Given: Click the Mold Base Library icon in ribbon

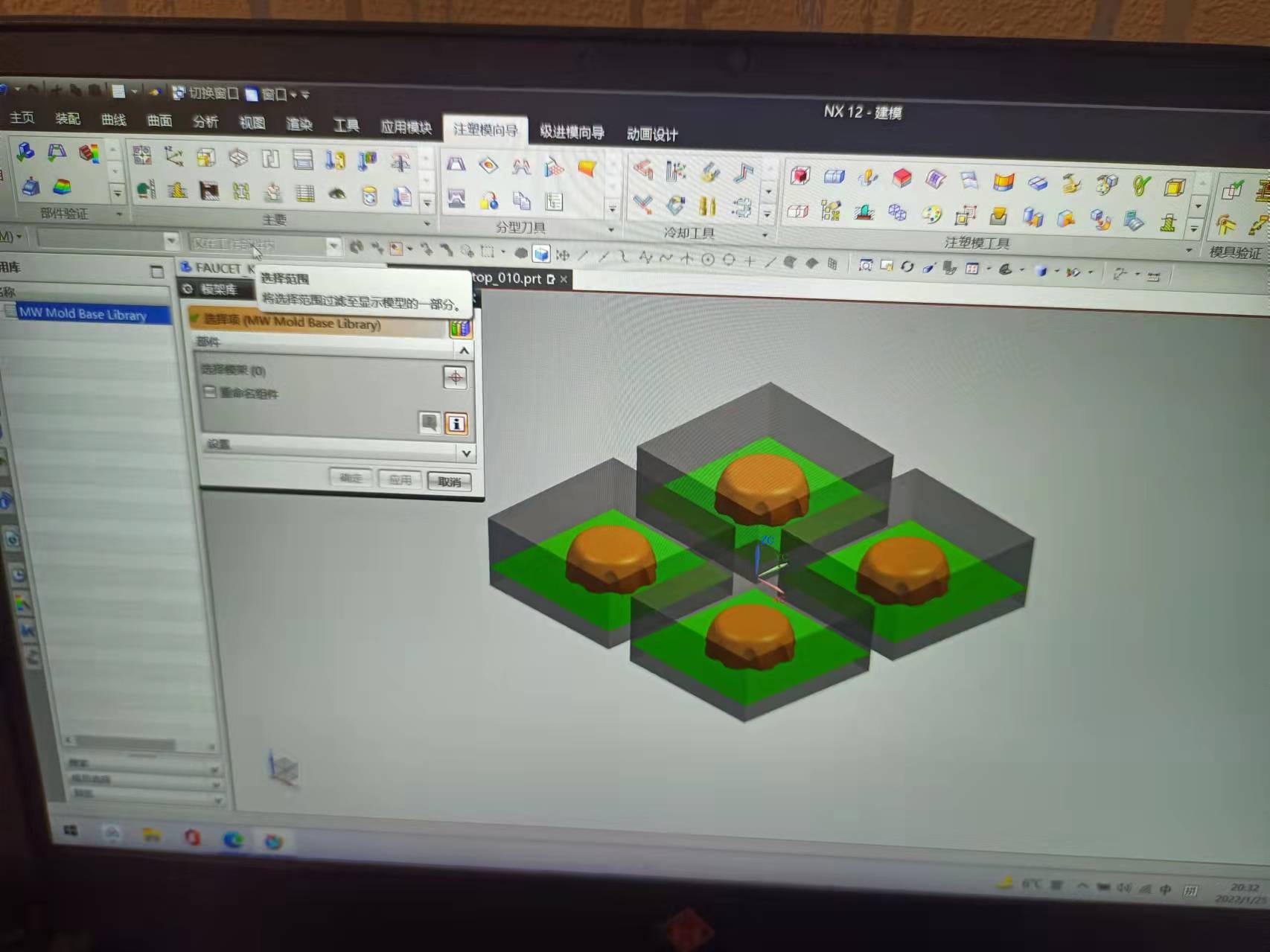Looking at the screenshot, I should coord(302,159).
